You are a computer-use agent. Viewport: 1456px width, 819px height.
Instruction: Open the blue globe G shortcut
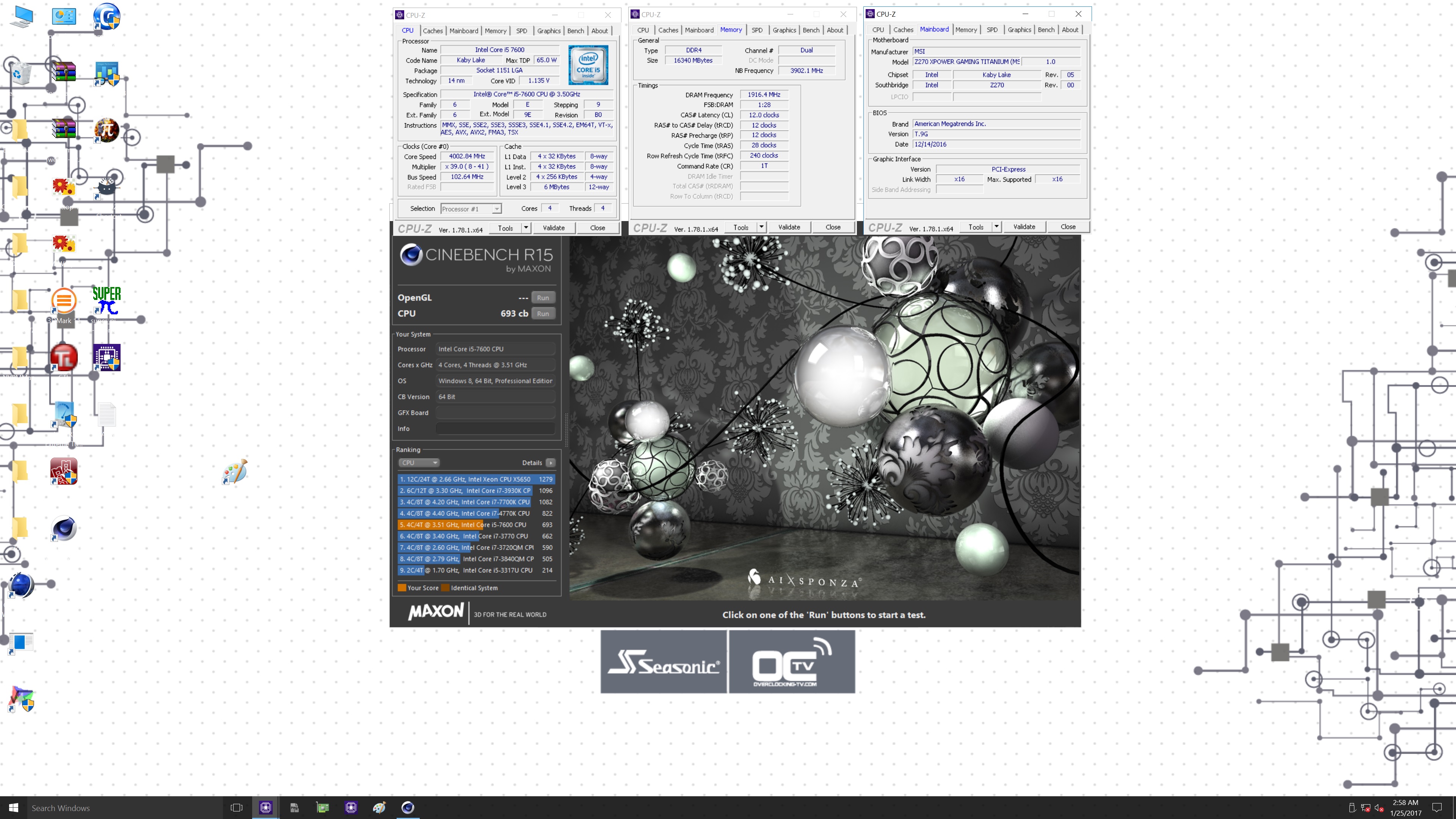point(106,16)
